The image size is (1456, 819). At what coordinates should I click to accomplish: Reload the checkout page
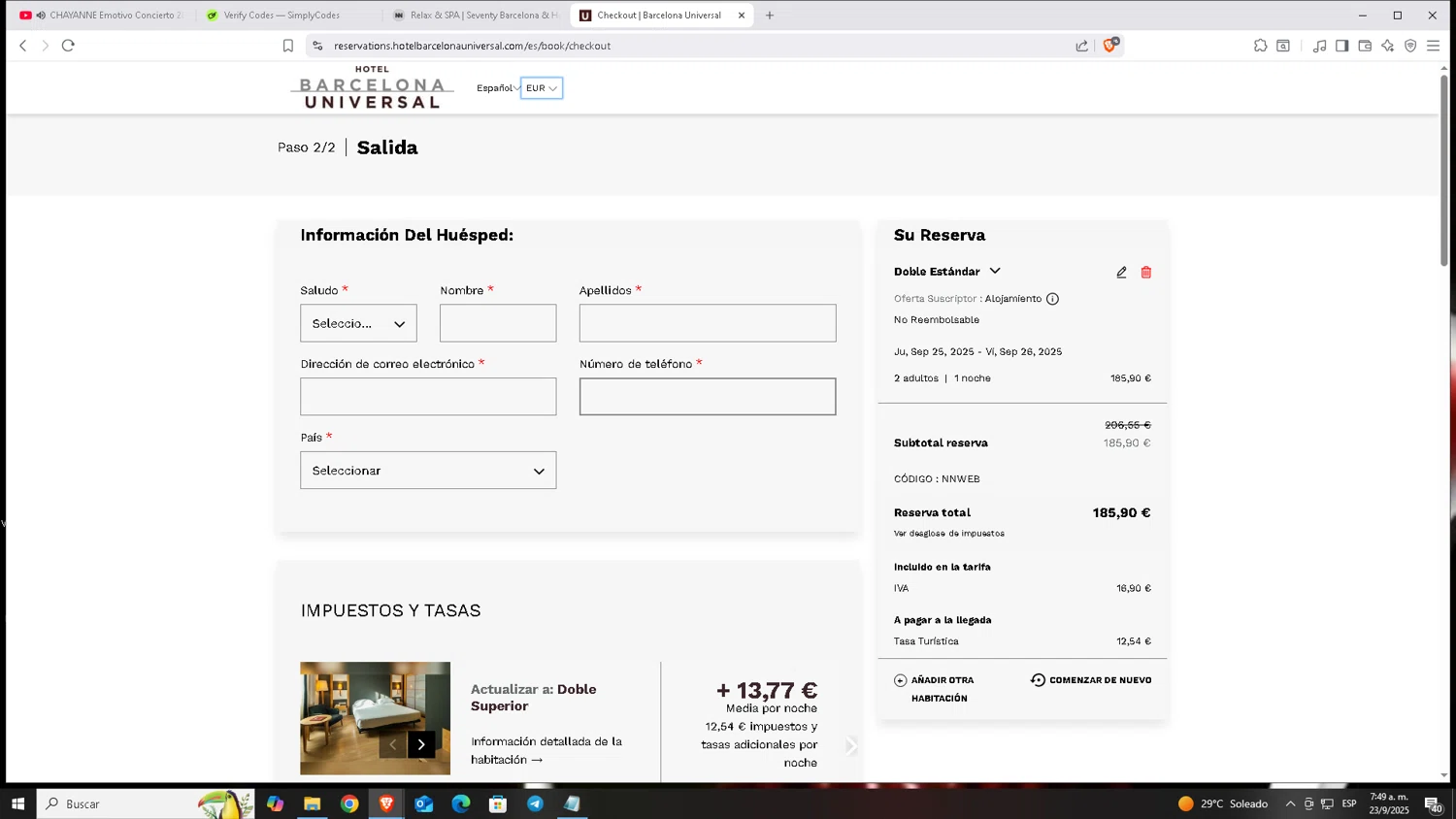68,46
